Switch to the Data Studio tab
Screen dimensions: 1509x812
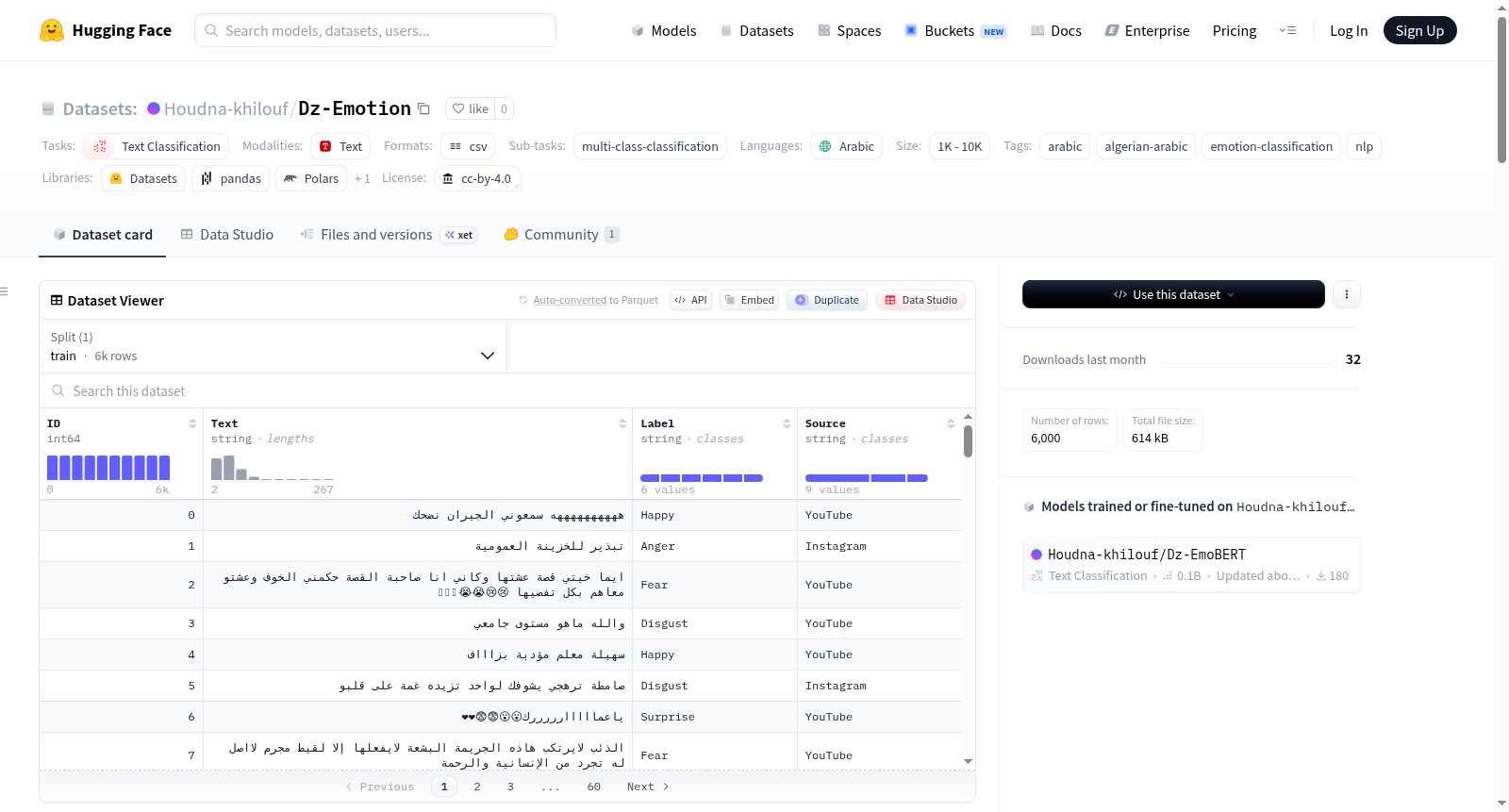227,235
